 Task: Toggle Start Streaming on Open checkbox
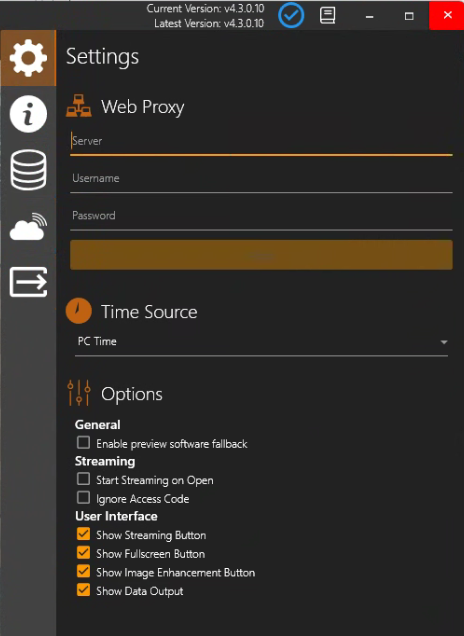tap(84, 479)
